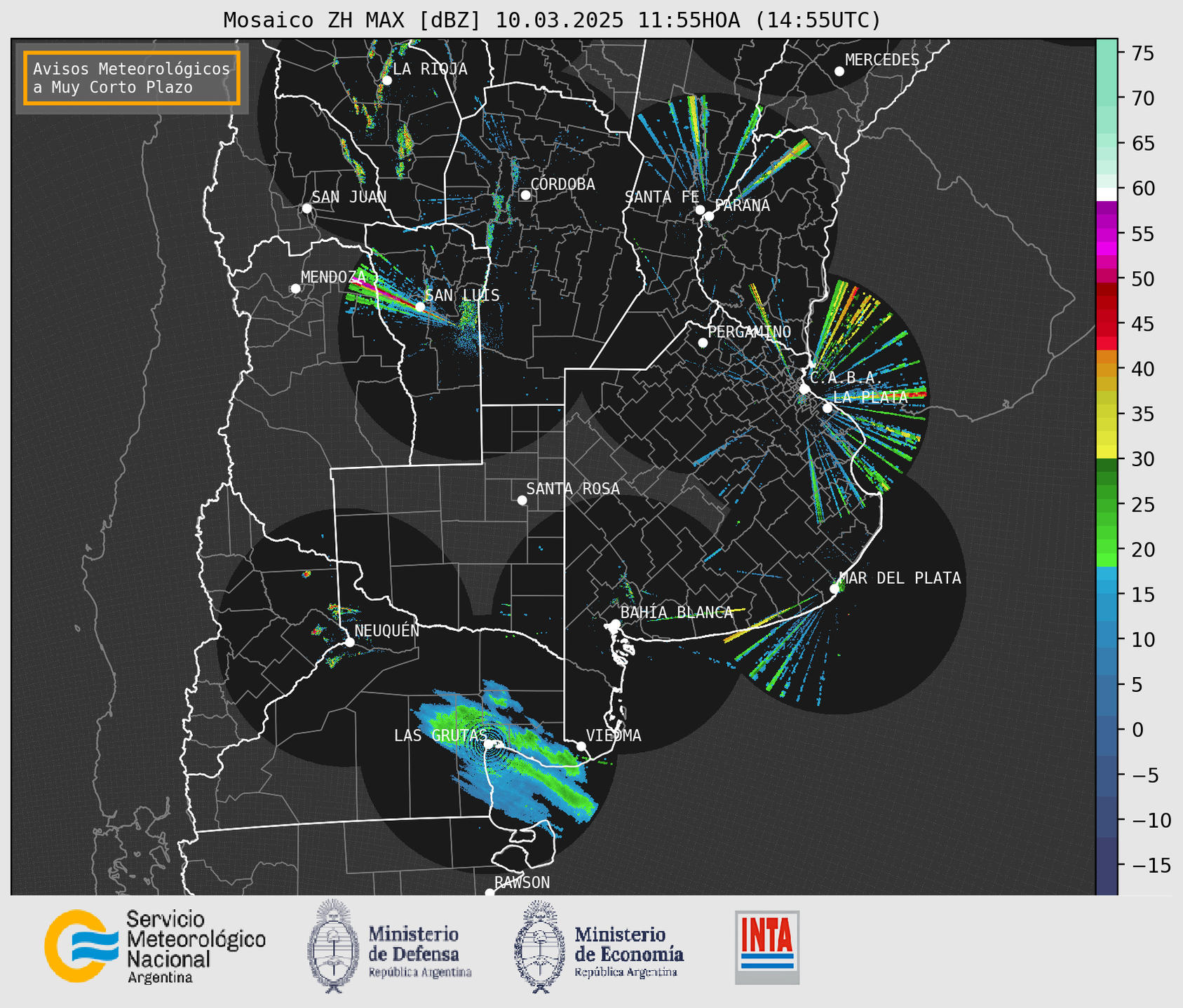Image resolution: width=1183 pixels, height=1008 pixels.
Task: Click the SANTA ROSA label text
Action: tap(573, 488)
